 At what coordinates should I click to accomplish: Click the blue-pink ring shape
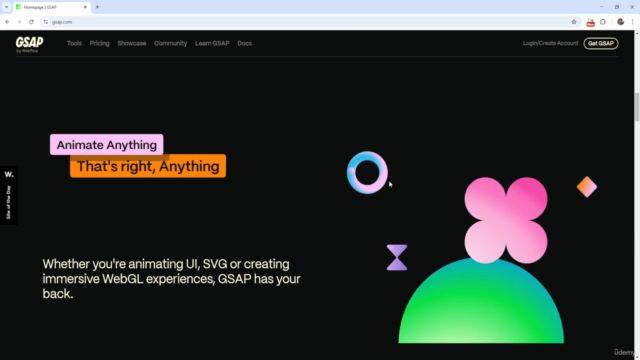pyautogui.click(x=367, y=173)
